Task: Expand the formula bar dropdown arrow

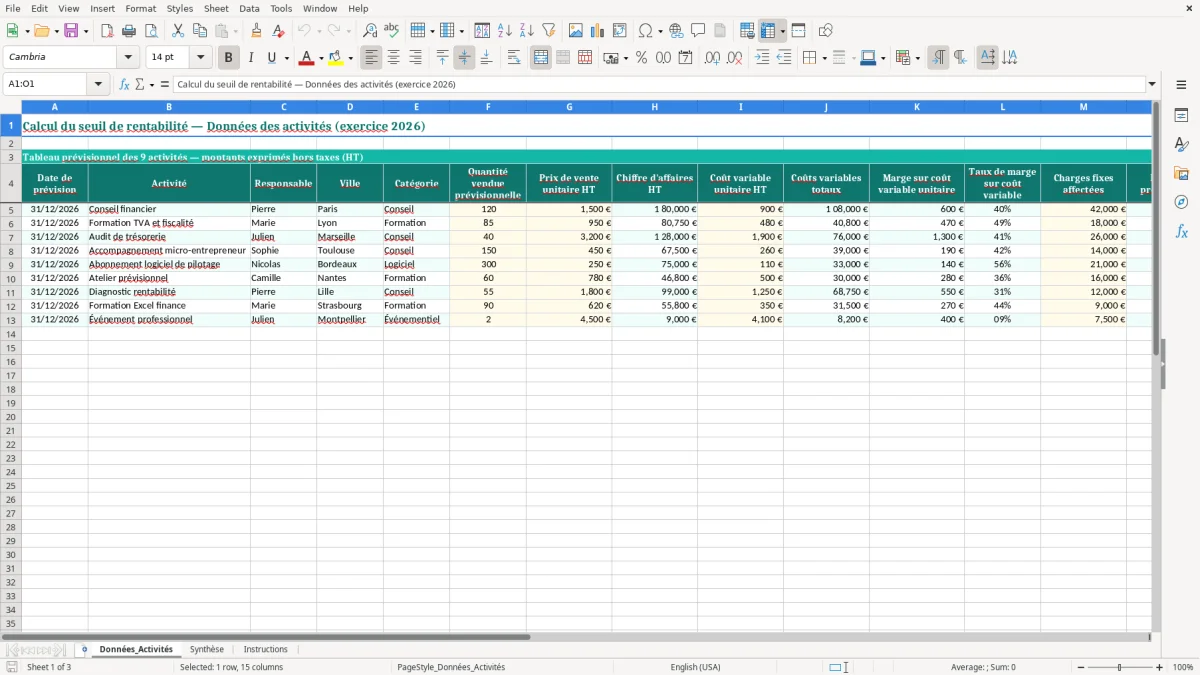Action: [1153, 85]
